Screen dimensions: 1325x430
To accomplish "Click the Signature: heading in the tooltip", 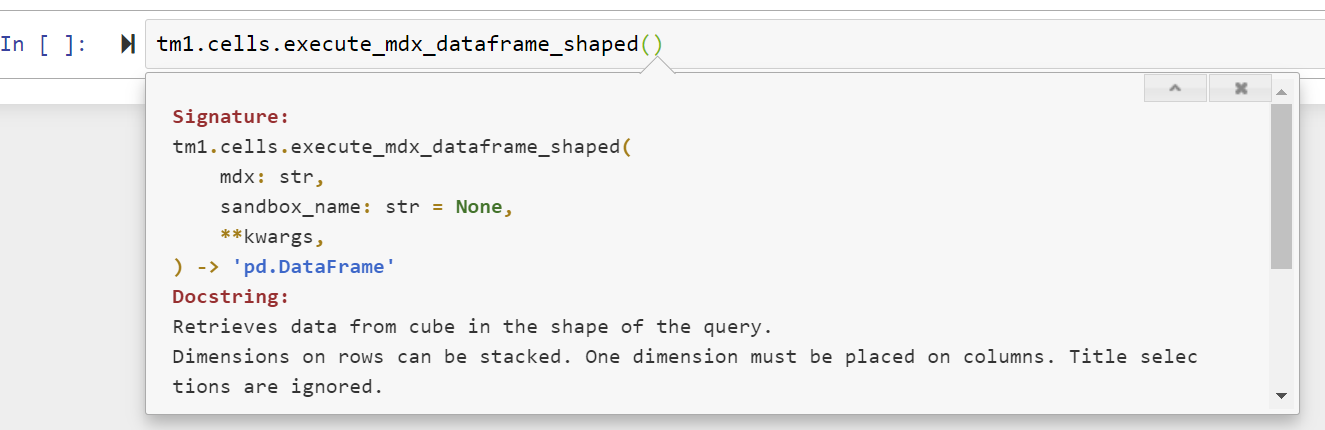I will coord(230,116).
